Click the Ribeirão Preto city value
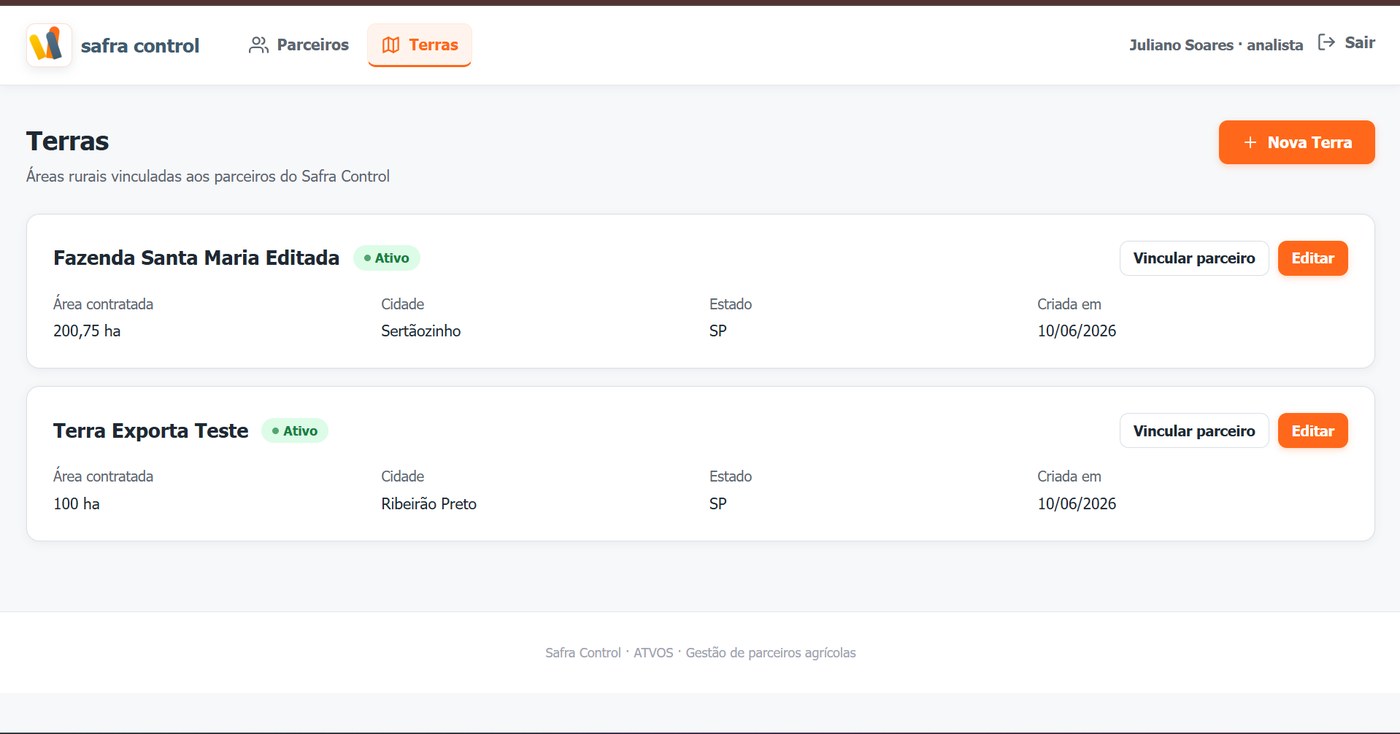Viewport: 1400px width, 734px height. pyautogui.click(x=429, y=504)
